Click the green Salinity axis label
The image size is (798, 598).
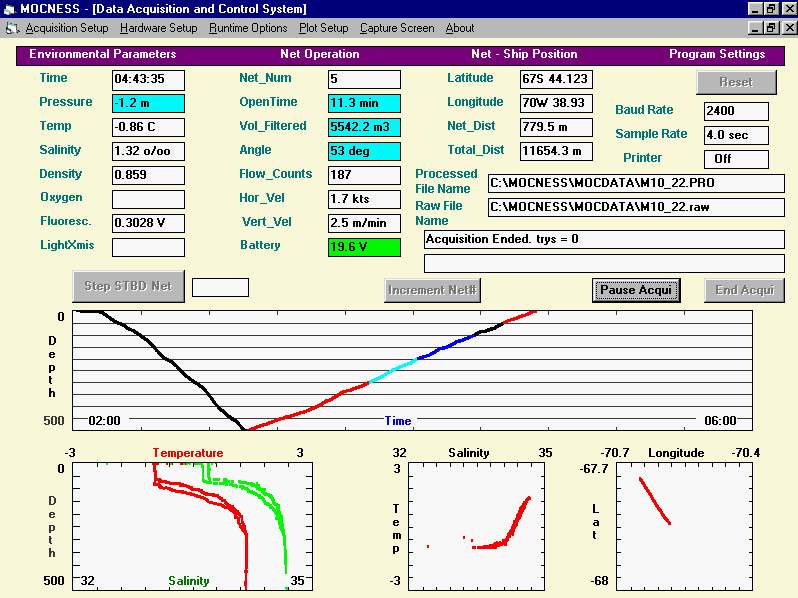[x=189, y=581]
